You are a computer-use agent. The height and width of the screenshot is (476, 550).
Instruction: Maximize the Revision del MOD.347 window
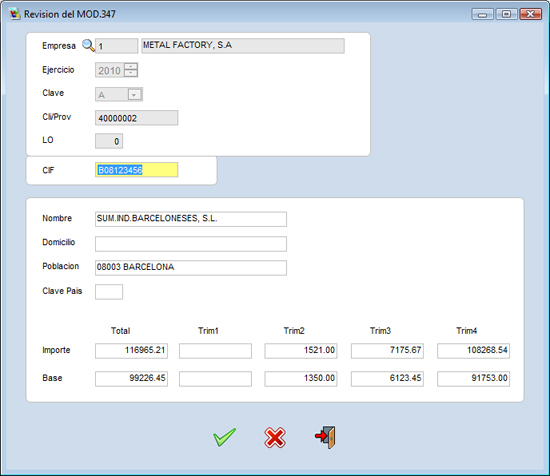coord(506,14)
